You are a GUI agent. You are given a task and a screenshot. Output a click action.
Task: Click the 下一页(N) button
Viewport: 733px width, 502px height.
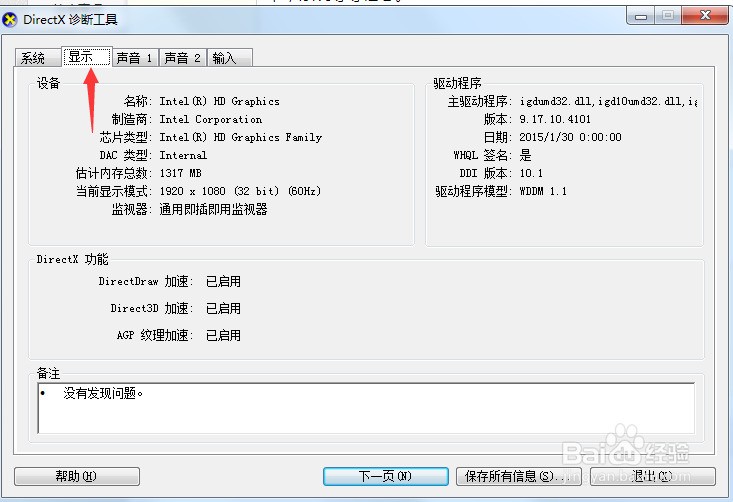[x=386, y=476]
